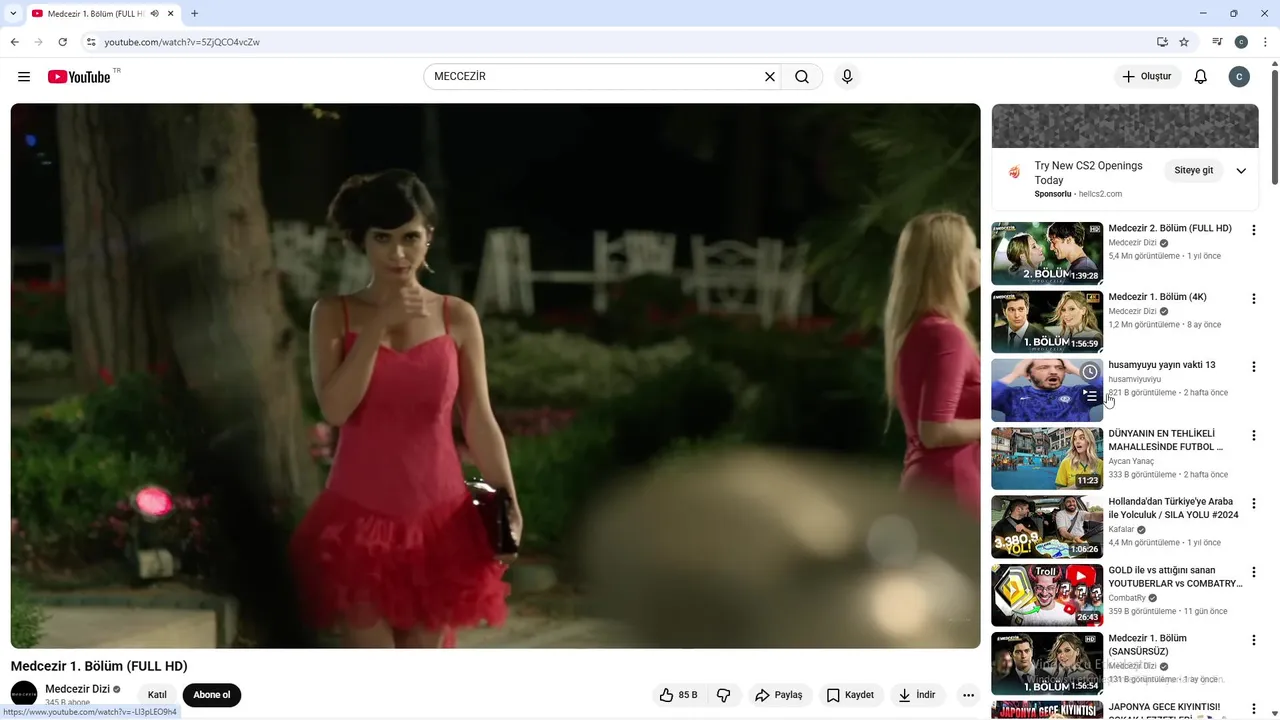Save the video using Kaydet
This screenshot has height=720, width=1280.
850,695
